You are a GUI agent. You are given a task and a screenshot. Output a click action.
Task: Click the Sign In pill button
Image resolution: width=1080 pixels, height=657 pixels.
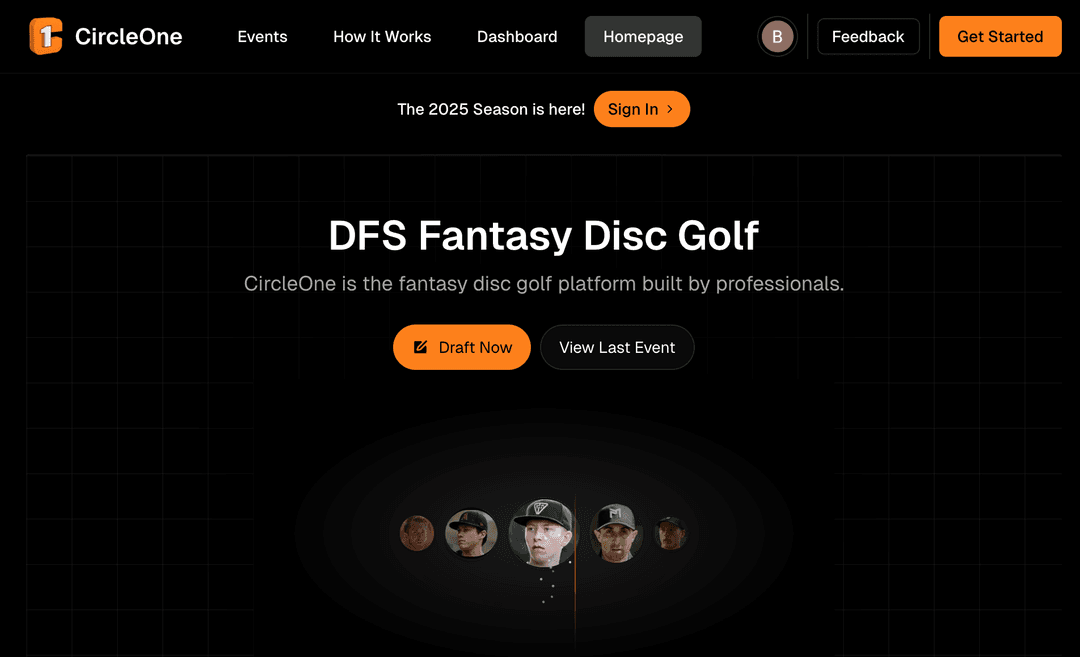(x=642, y=109)
